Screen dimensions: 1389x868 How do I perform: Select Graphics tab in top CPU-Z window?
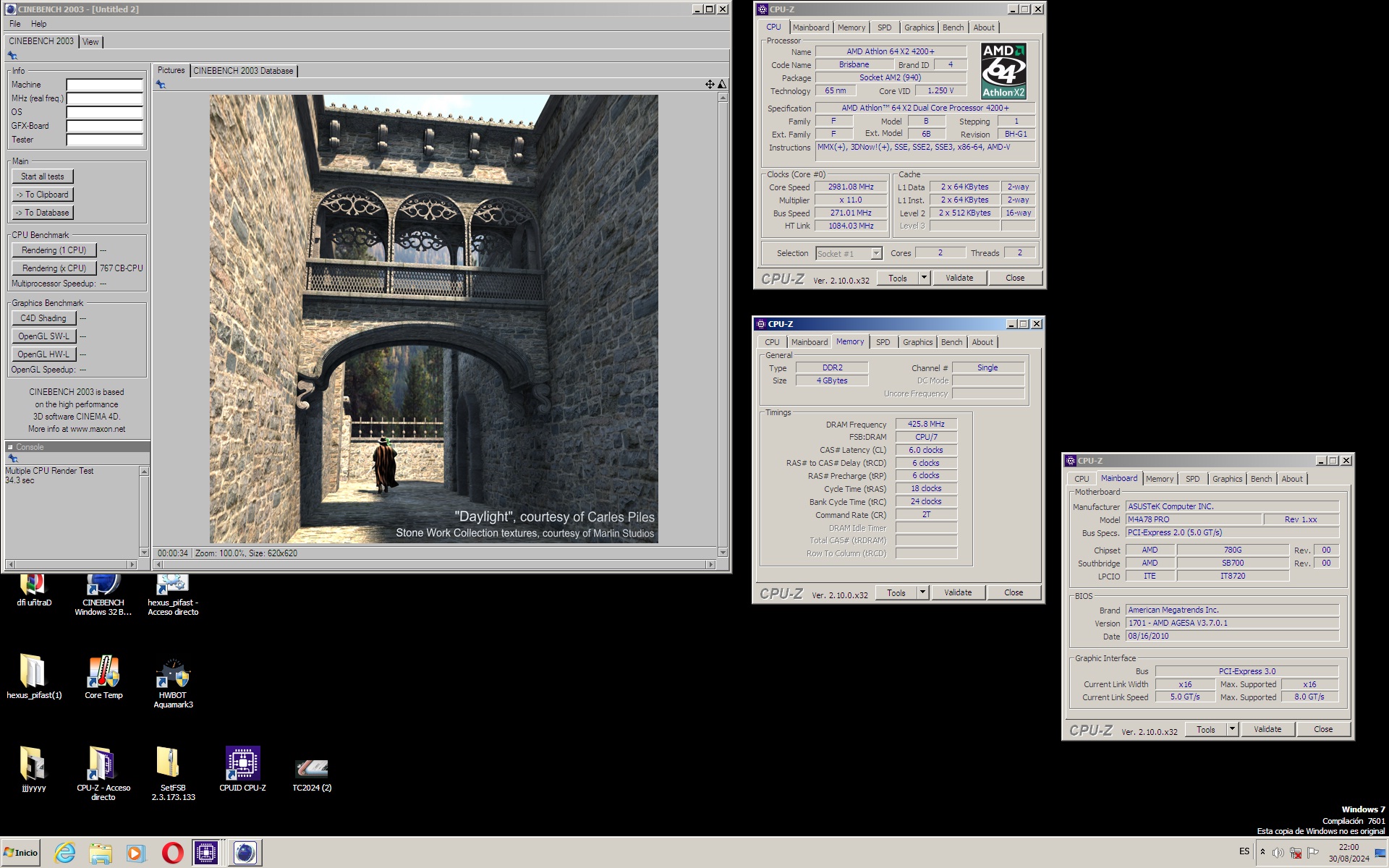point(919,27)
